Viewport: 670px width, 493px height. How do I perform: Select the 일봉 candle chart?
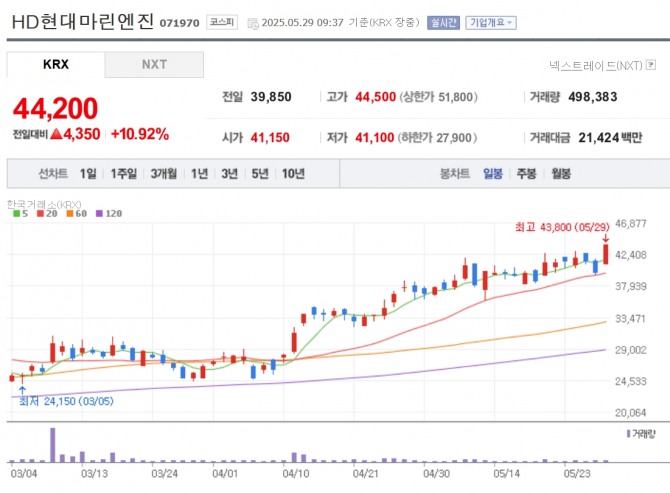(493, 173)
